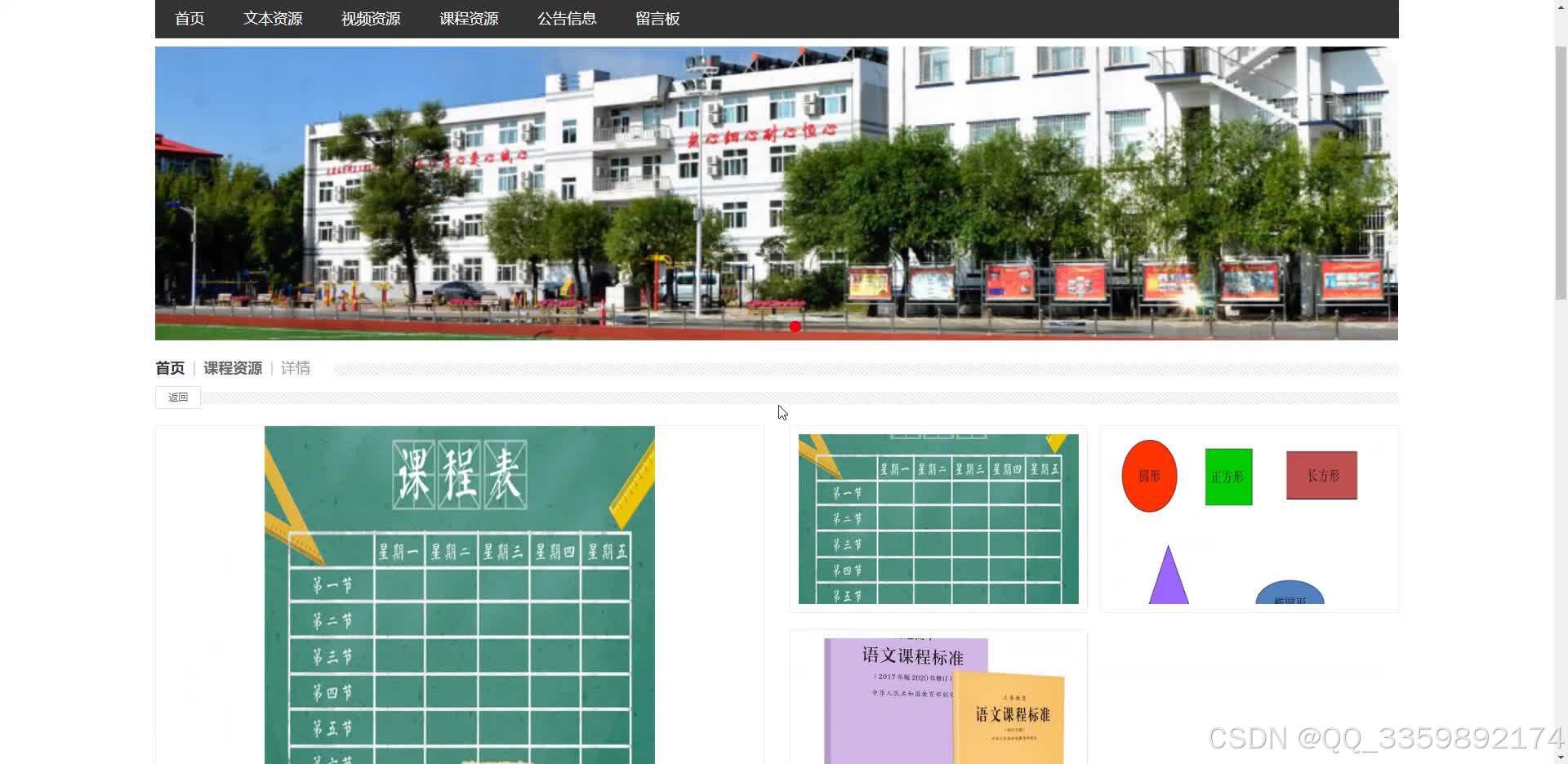Open the 视频资源 navigation menu item

pos(370,18)
